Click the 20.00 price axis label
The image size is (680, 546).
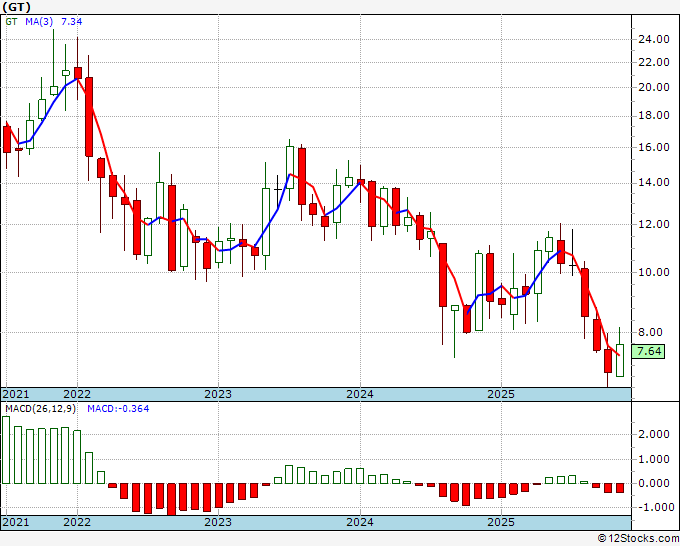(x=654, y=87)
